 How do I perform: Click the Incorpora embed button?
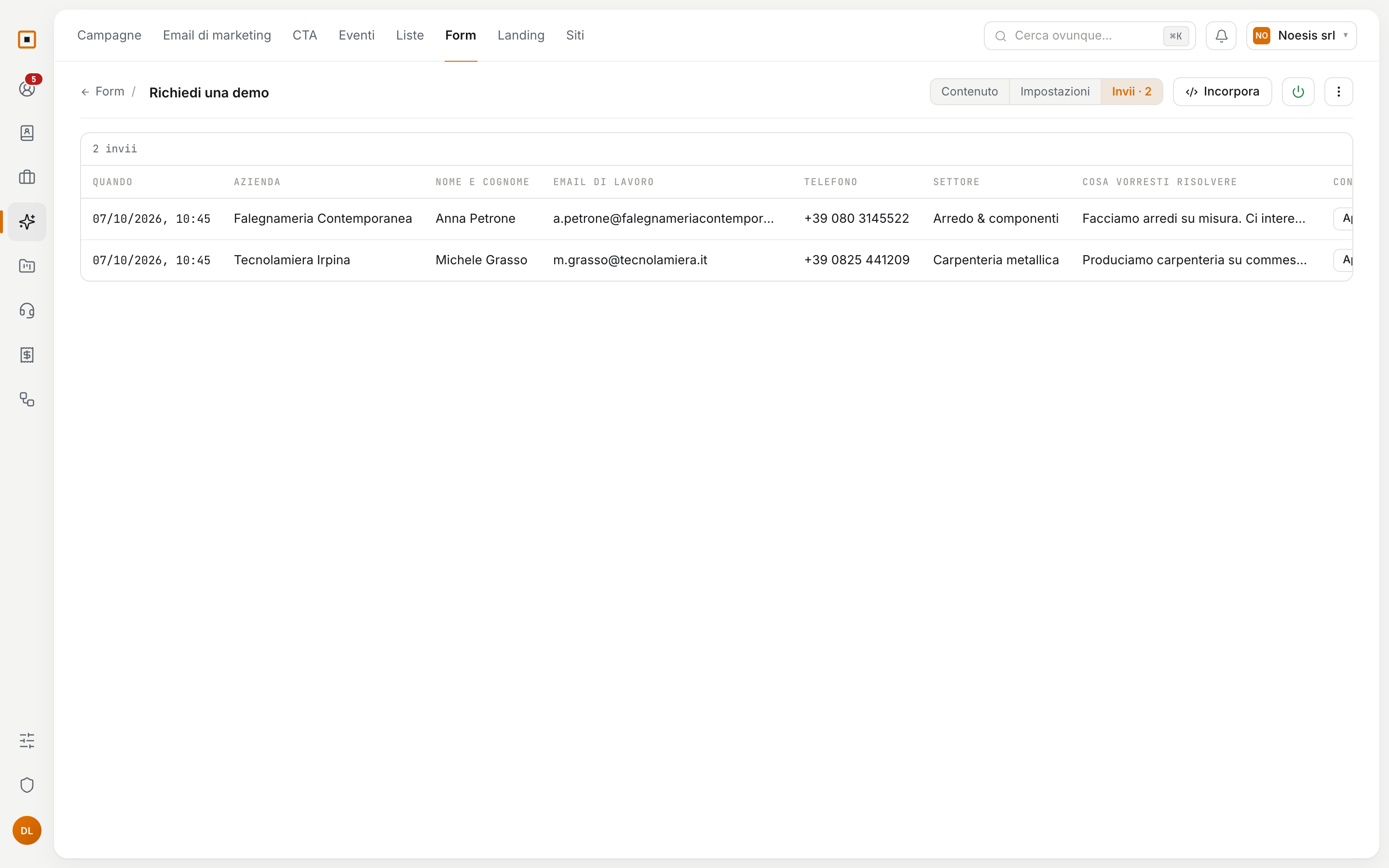(1222, 92)
